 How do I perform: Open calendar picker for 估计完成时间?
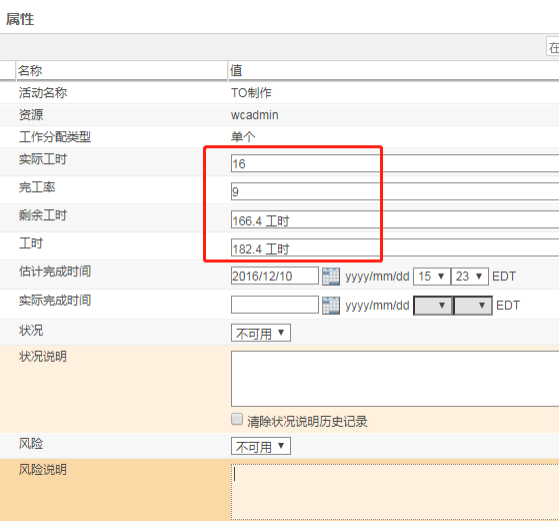point(331,276)
